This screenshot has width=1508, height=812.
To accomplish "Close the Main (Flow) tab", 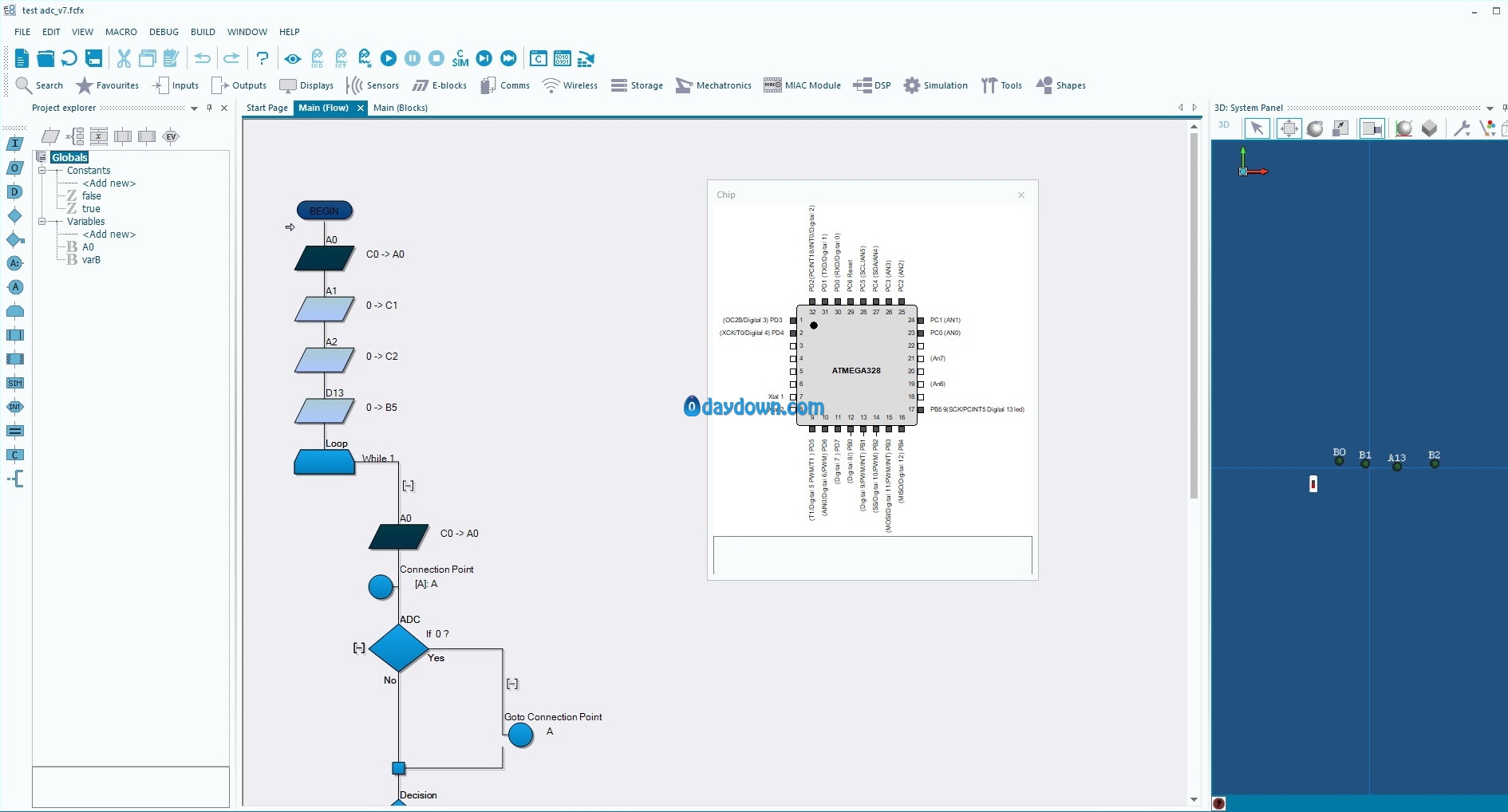I will coord(360,108).
